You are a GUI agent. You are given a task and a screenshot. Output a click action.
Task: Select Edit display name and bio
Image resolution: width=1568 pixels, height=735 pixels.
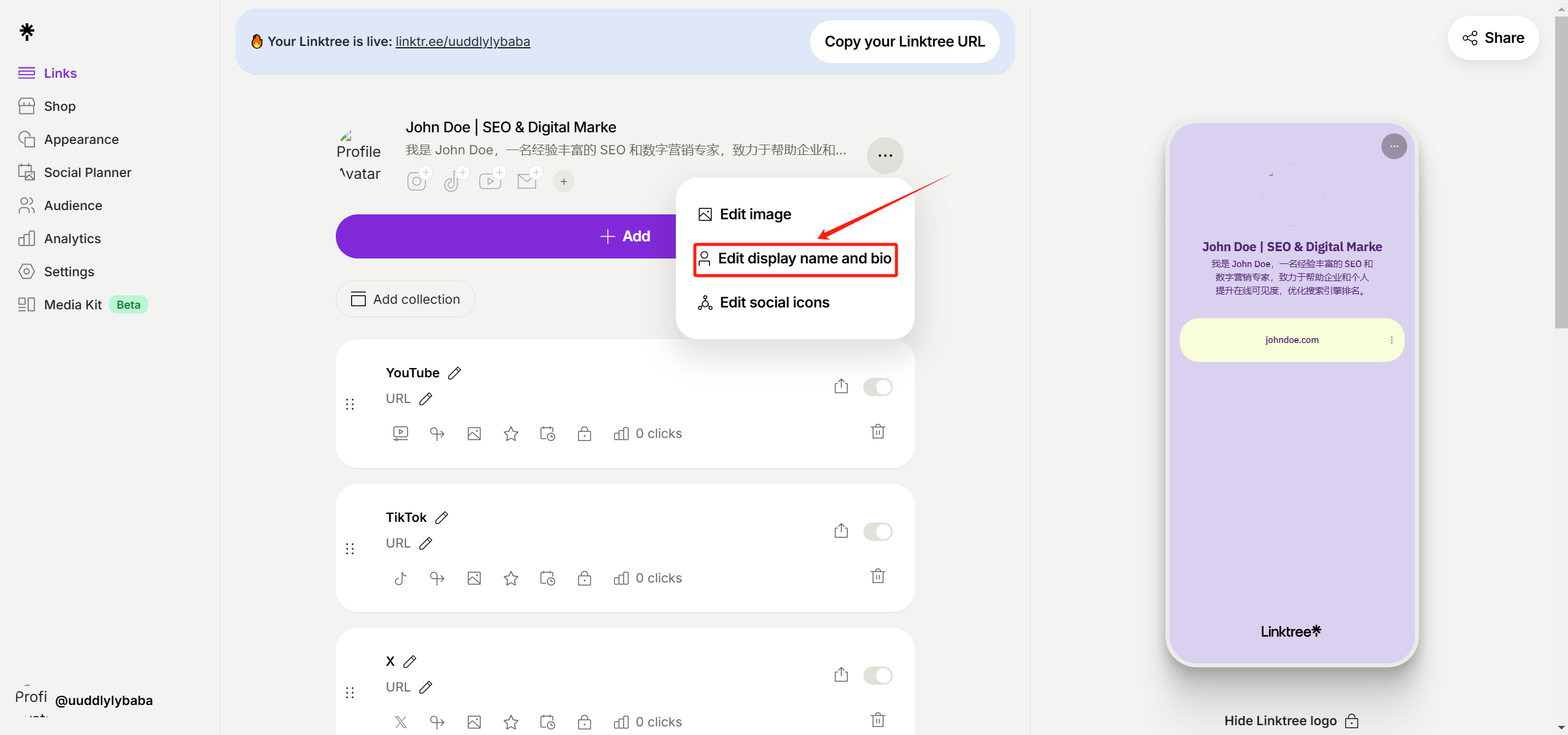coord(795,258)
